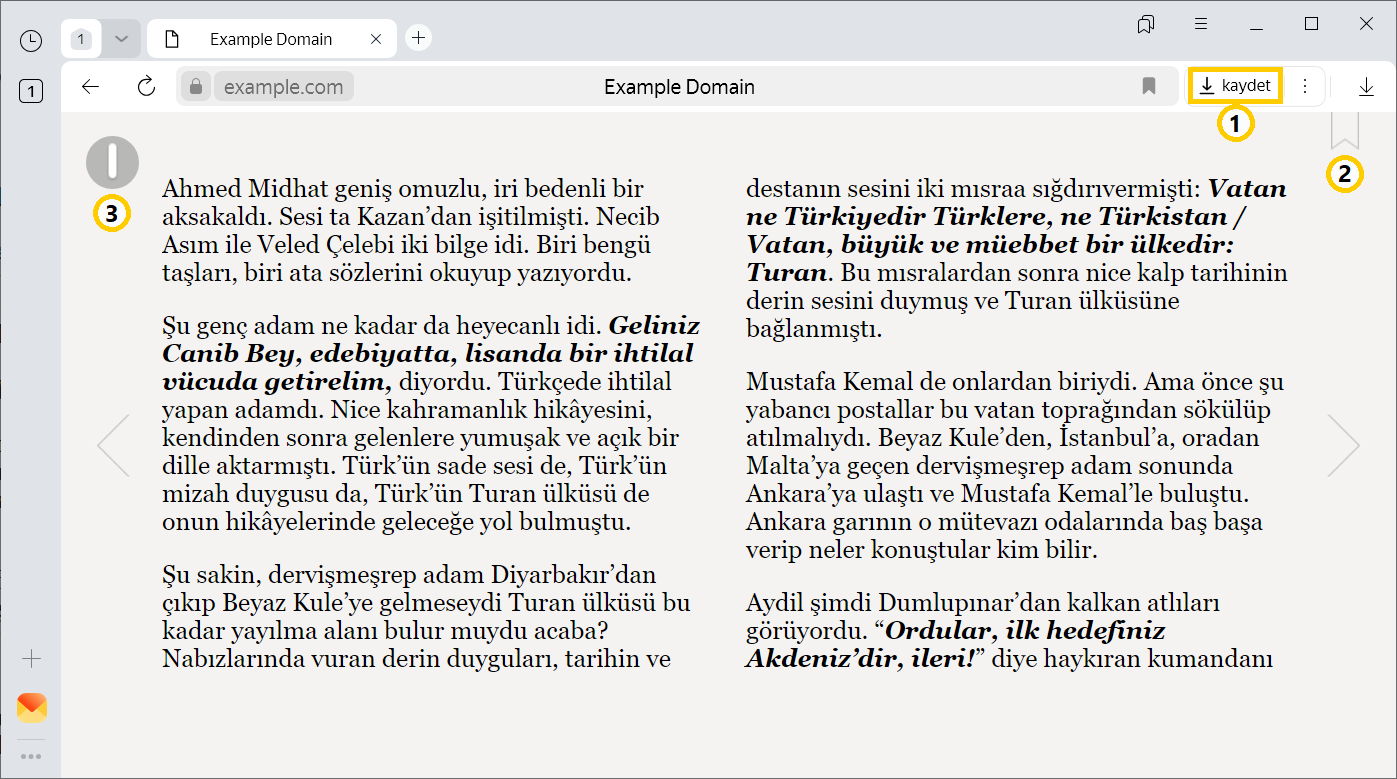The image size is (1397, 779).
Task: Click the example.com address bar
Action: point(284,86)
